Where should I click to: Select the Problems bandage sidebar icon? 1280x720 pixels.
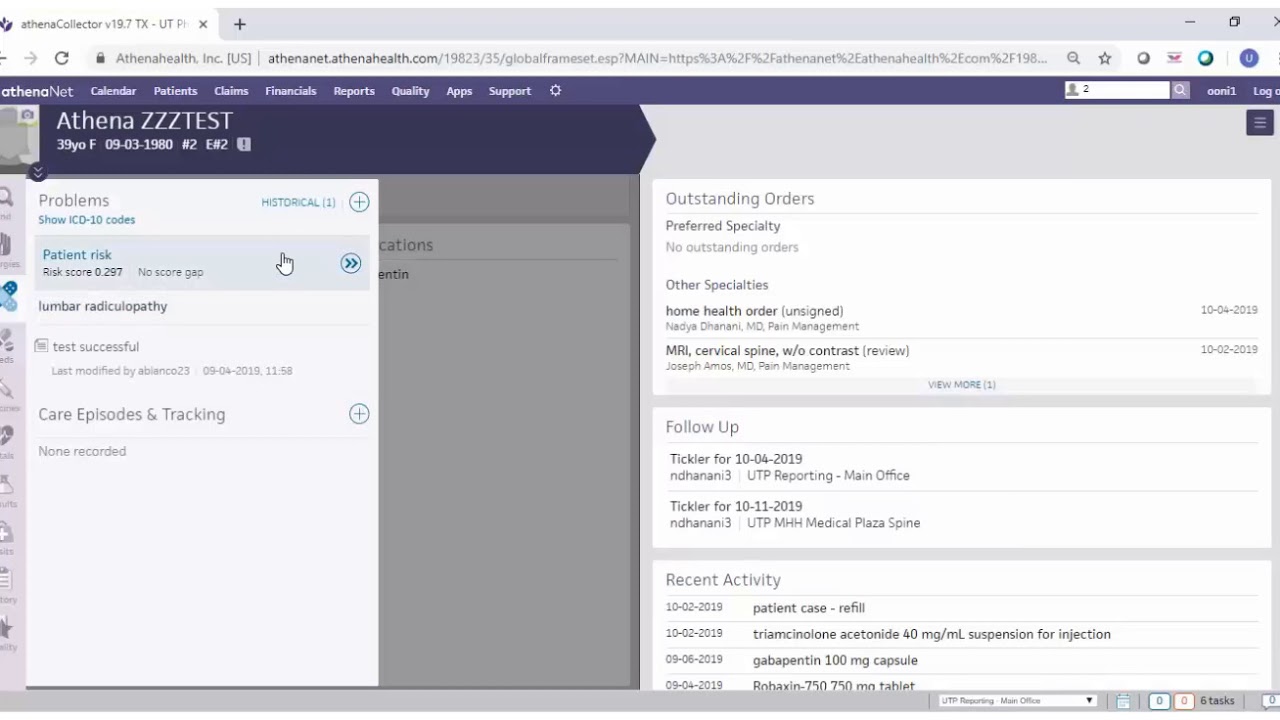pos(8,295)
